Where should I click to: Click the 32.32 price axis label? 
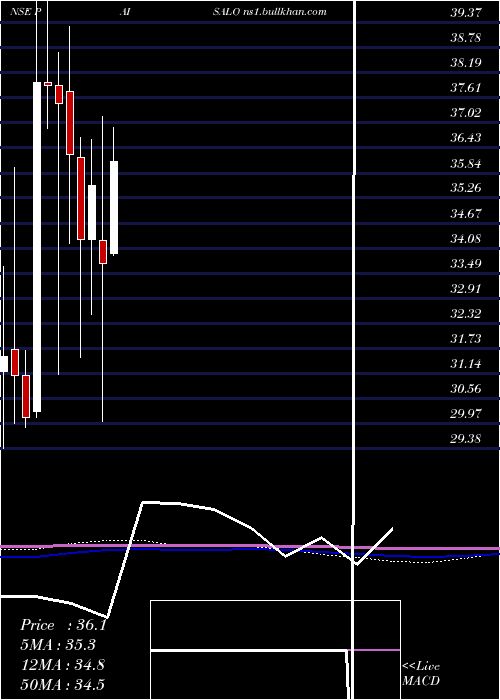(x=466, y=313)
